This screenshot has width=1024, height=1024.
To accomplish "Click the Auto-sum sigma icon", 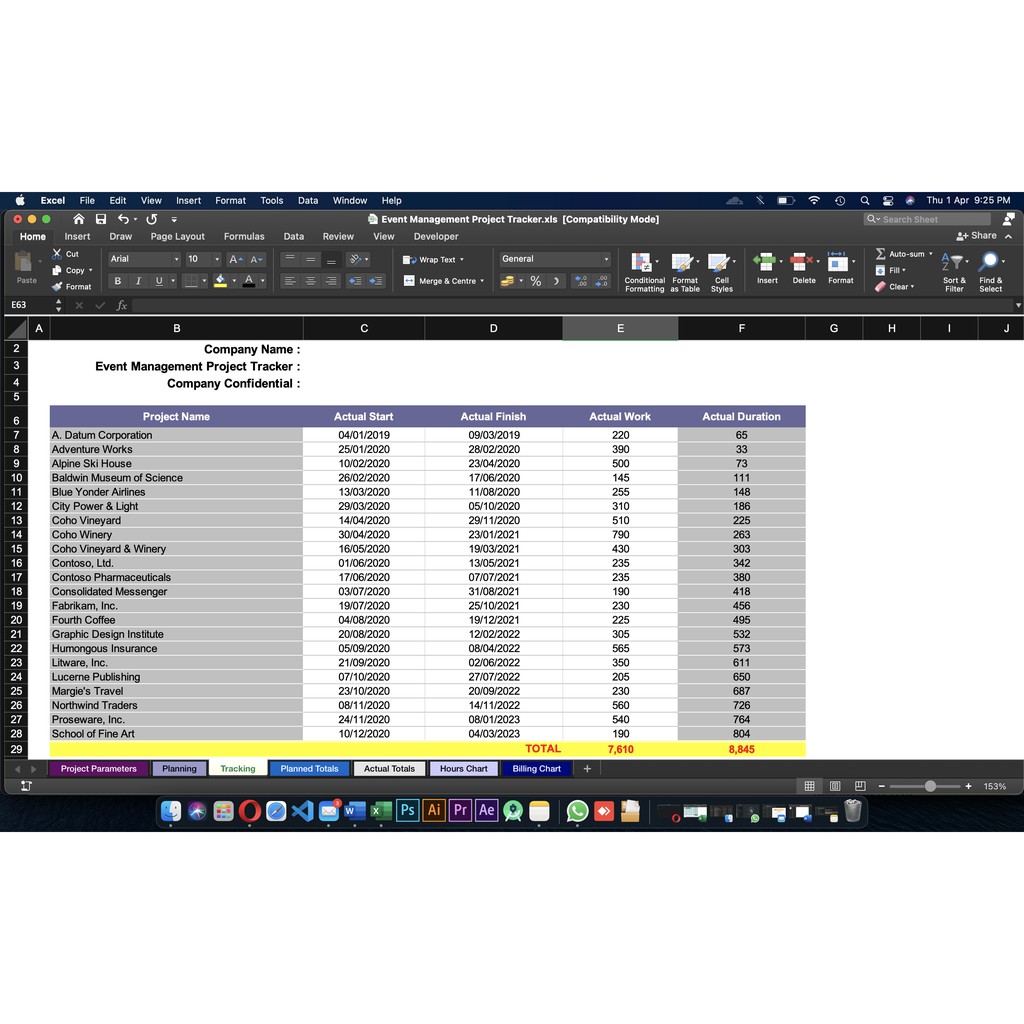I will [880, 254].
